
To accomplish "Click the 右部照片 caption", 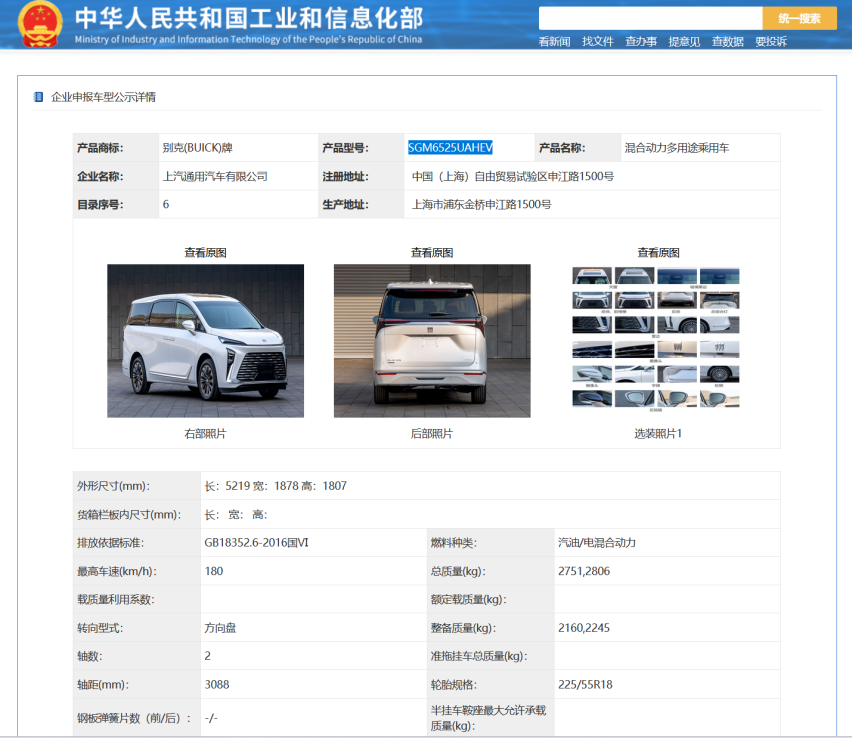I will point(205,433).
